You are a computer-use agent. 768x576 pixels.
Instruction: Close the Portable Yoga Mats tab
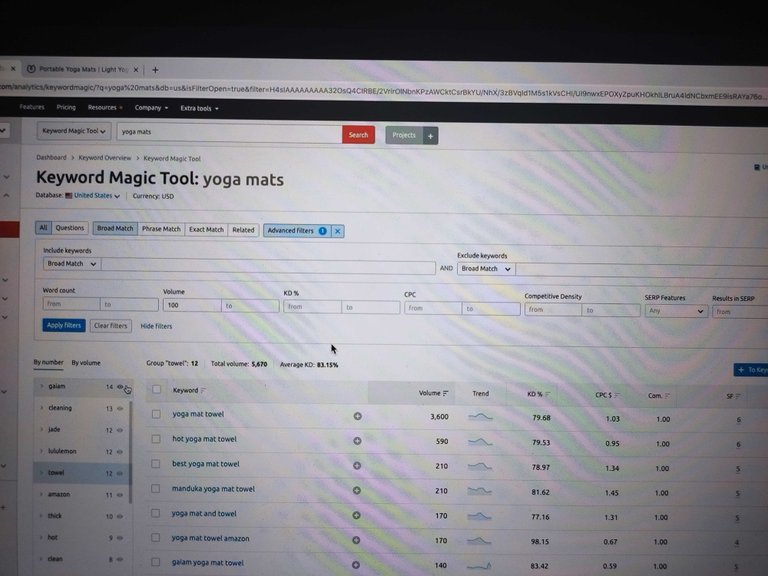click(x=136, y=70)
